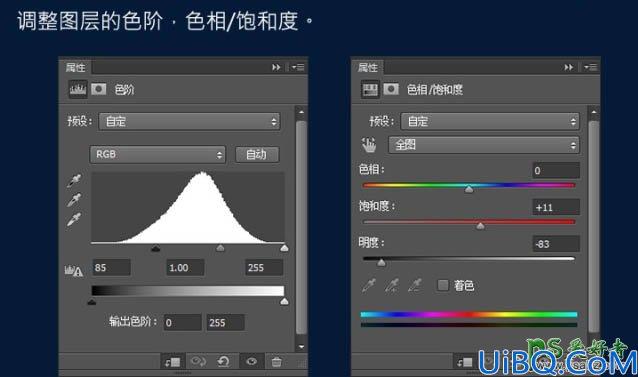
Task: Click the 明度 lightness slider handle
Action: point(381,263)
